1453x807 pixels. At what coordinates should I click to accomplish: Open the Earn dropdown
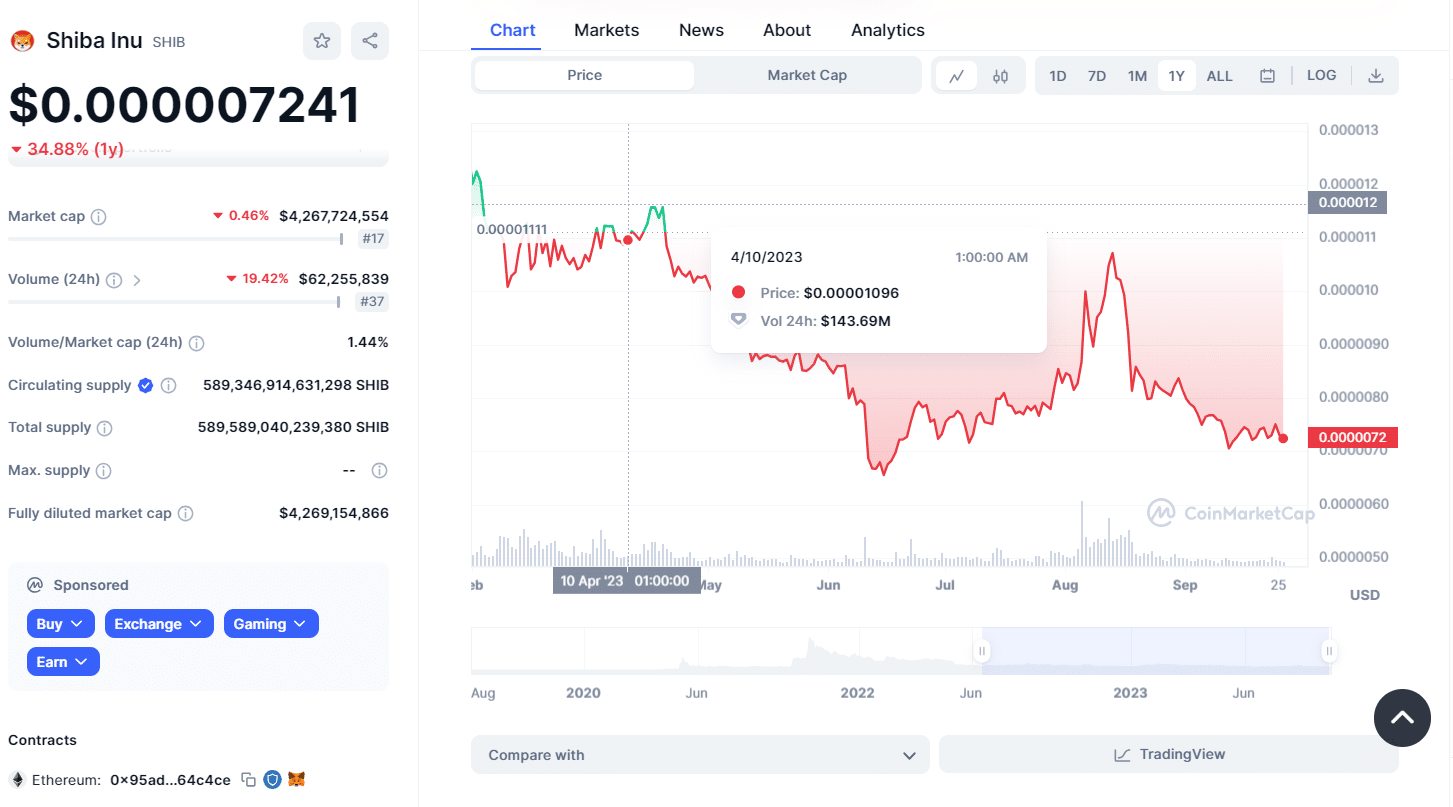coord(63,662)
